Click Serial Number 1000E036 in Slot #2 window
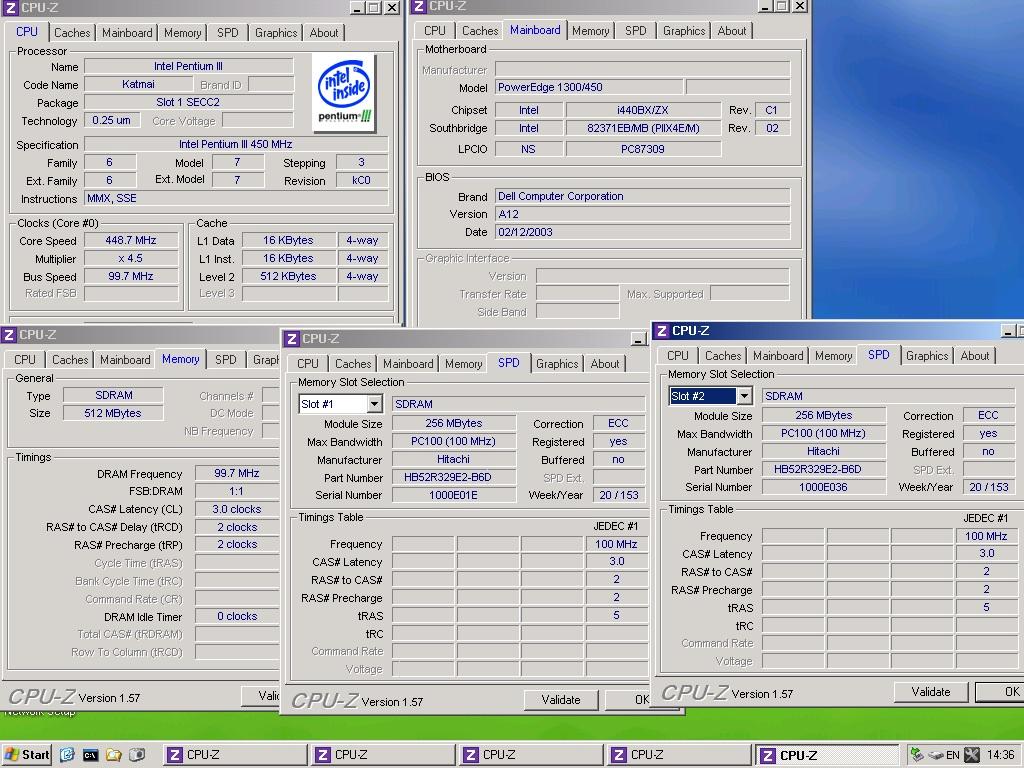Screen dimensions: 1024x768 (823, 487)
